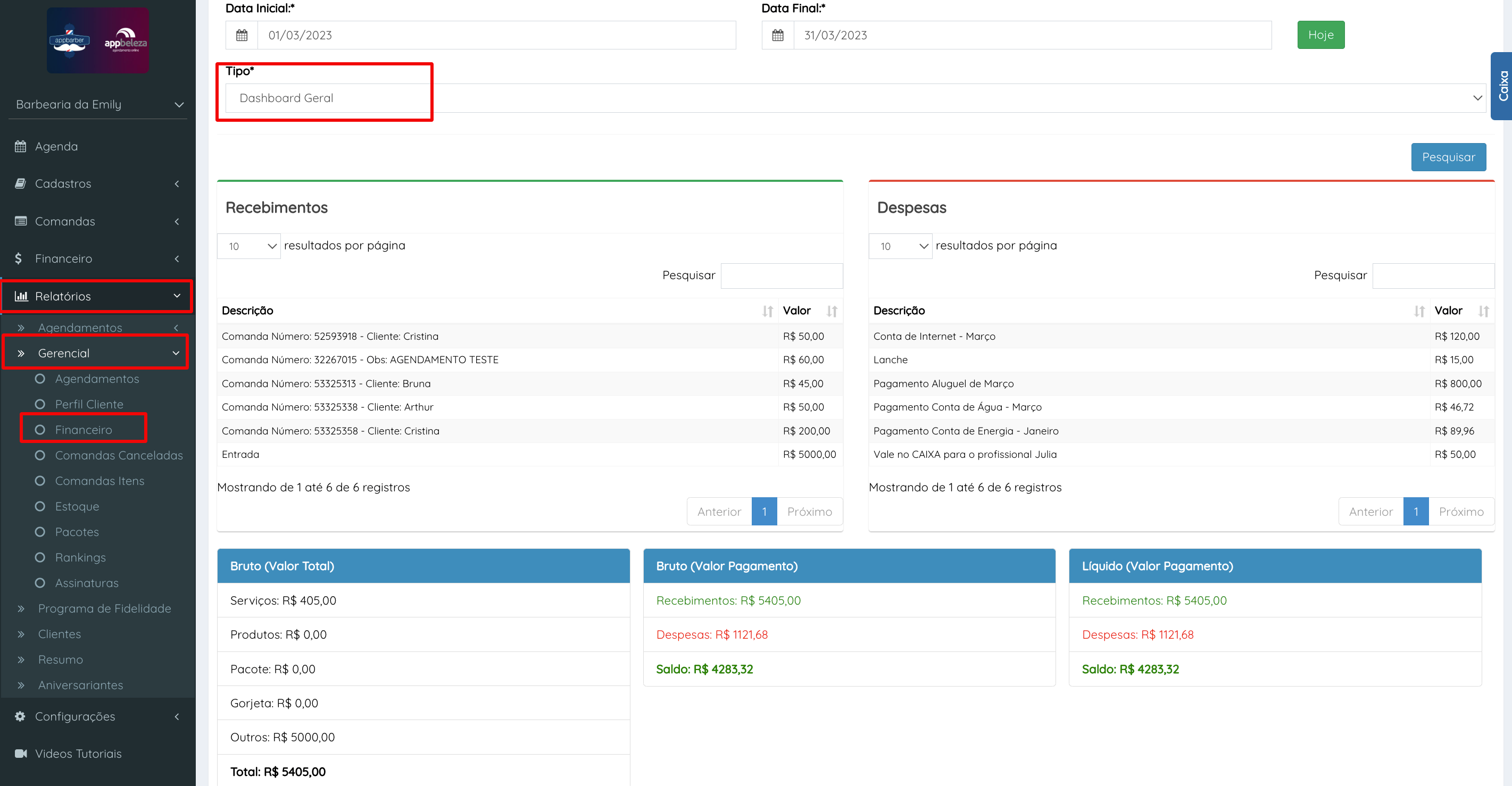Open the Tipo Dashboard Geral dropdown
1512x786 pixels.
pos(854,98)
